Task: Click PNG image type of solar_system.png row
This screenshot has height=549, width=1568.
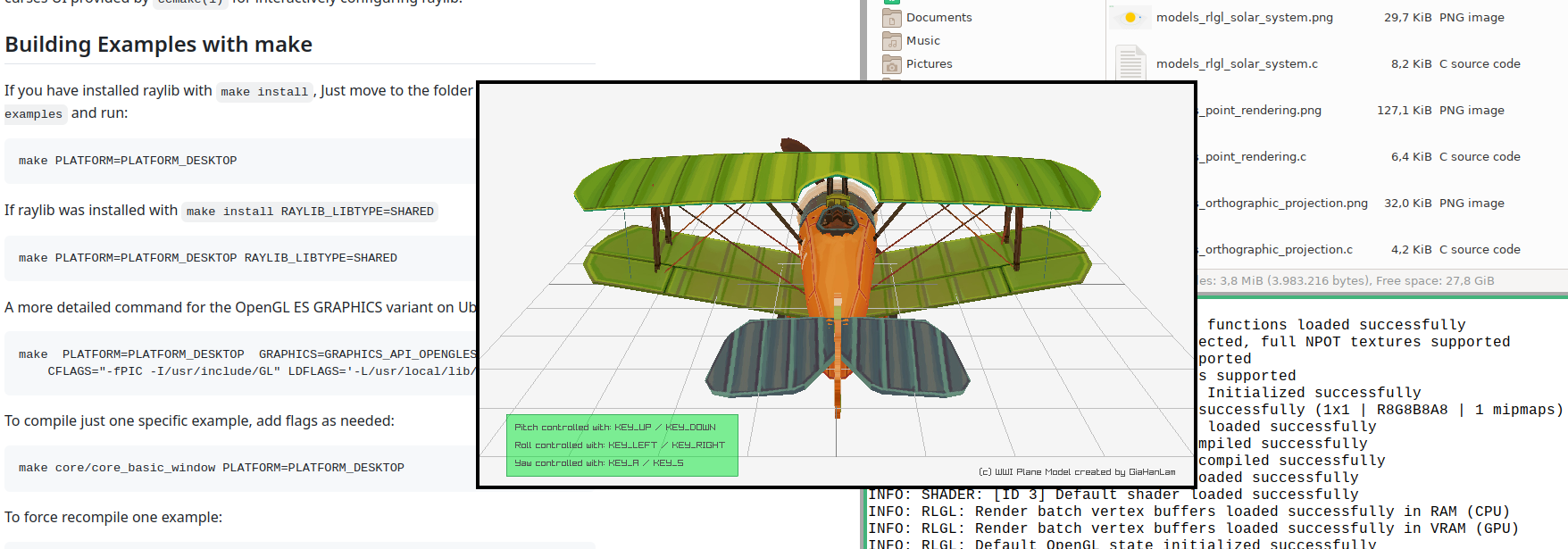Action: [x=1472, y=17]
